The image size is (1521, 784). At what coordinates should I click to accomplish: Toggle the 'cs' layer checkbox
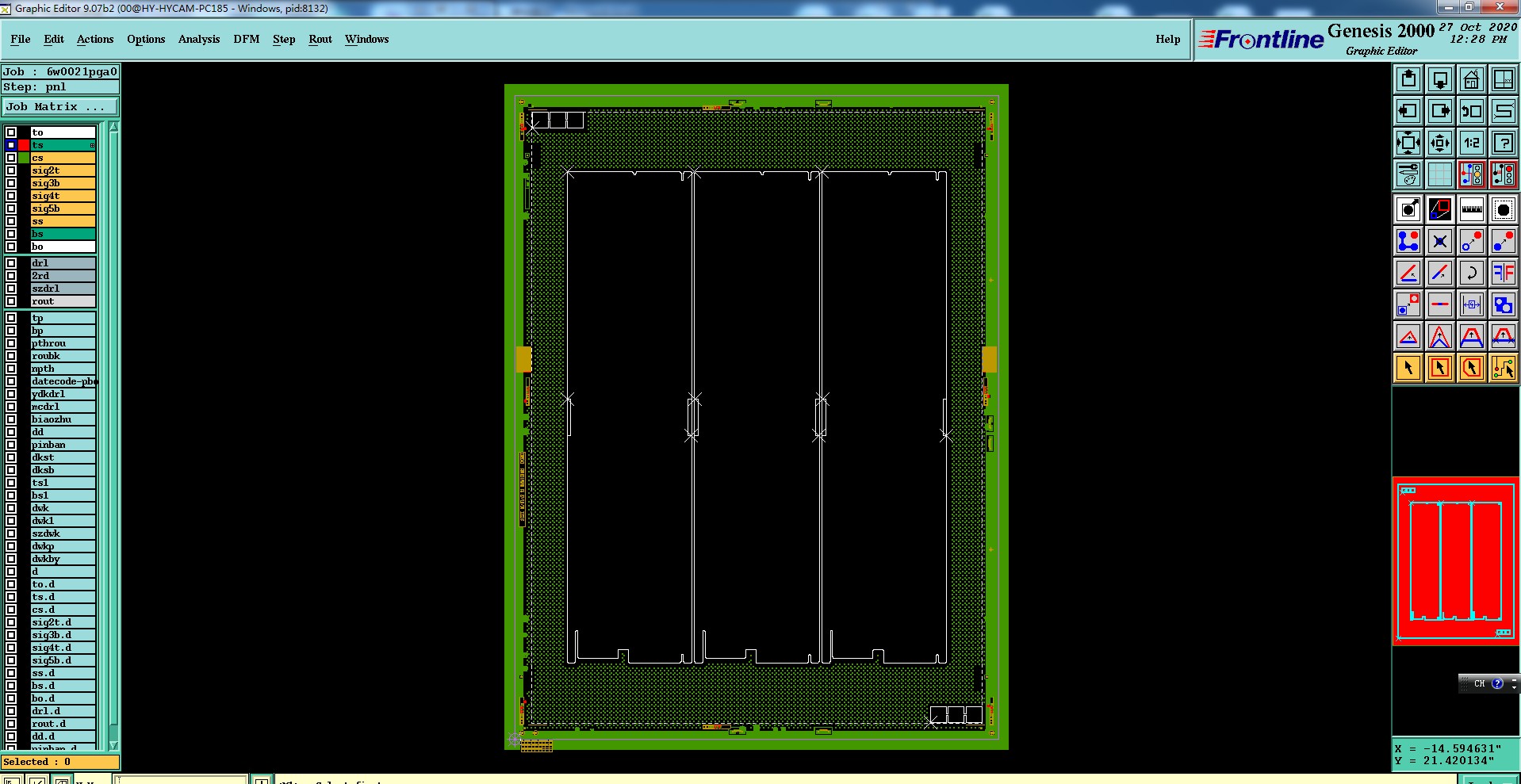11,158
